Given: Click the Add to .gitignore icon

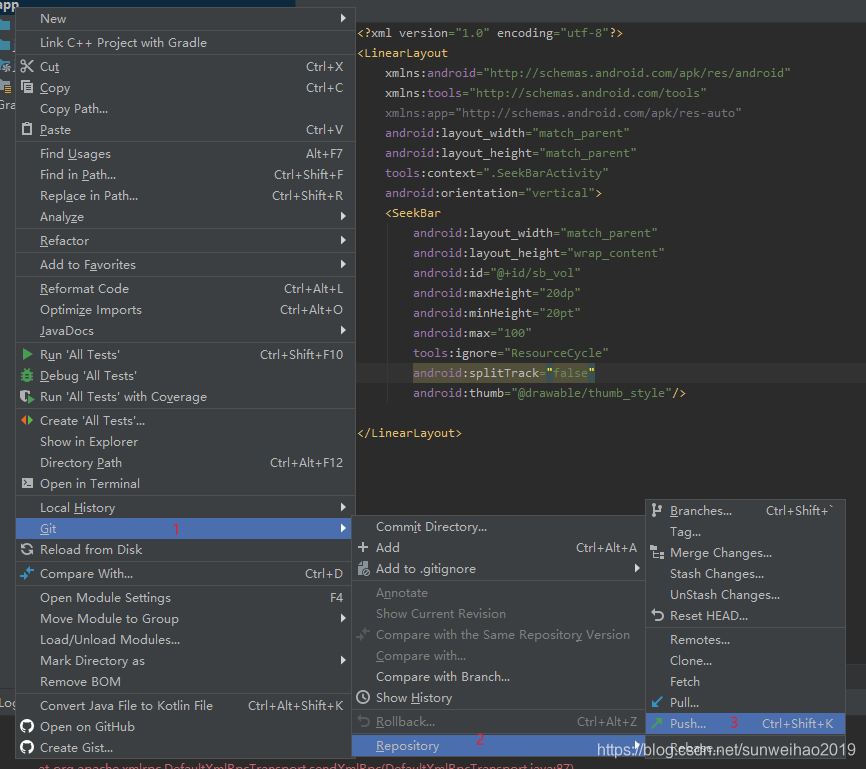Looking at the screenshot, I should (x=363, y=568).
